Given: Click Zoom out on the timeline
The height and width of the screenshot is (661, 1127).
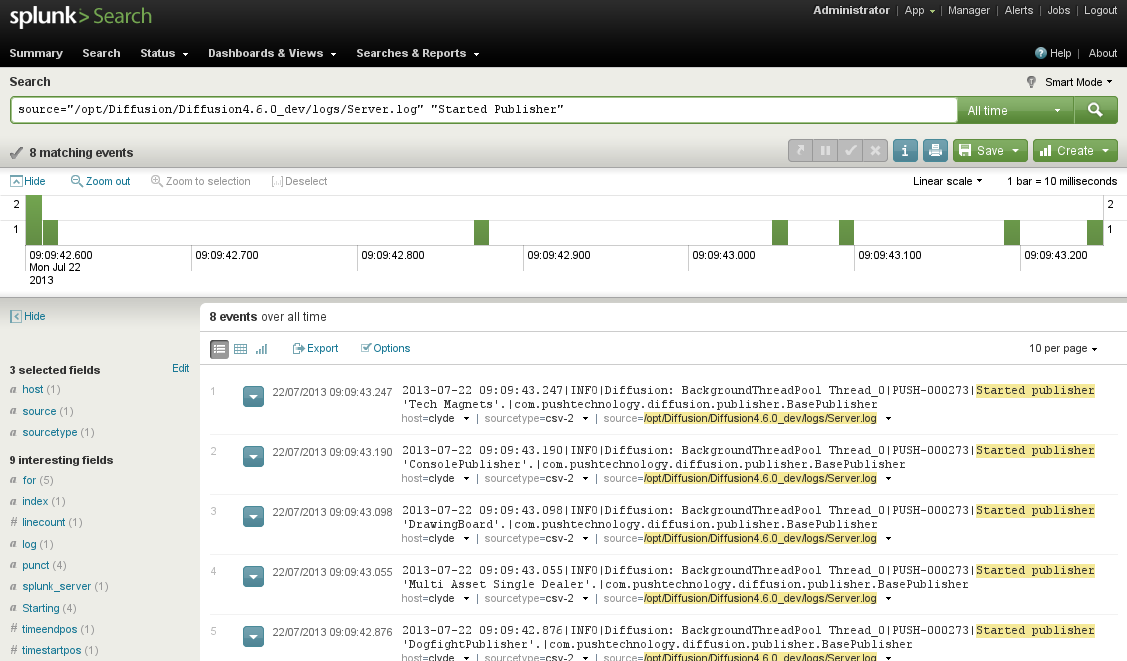Looking at the screenshot, I should coord(101,181).
